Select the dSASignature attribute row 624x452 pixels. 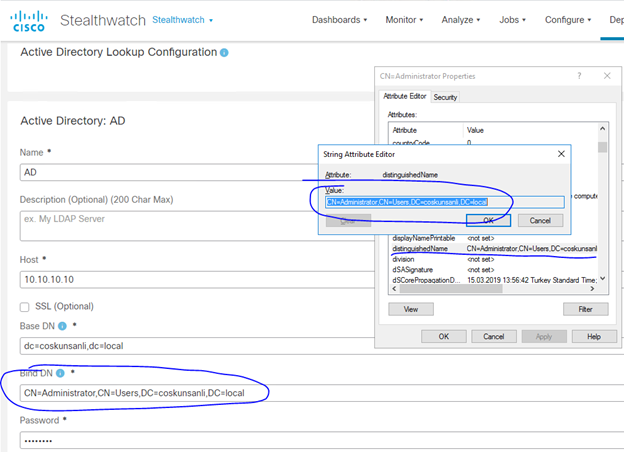(x=493, y=270)
